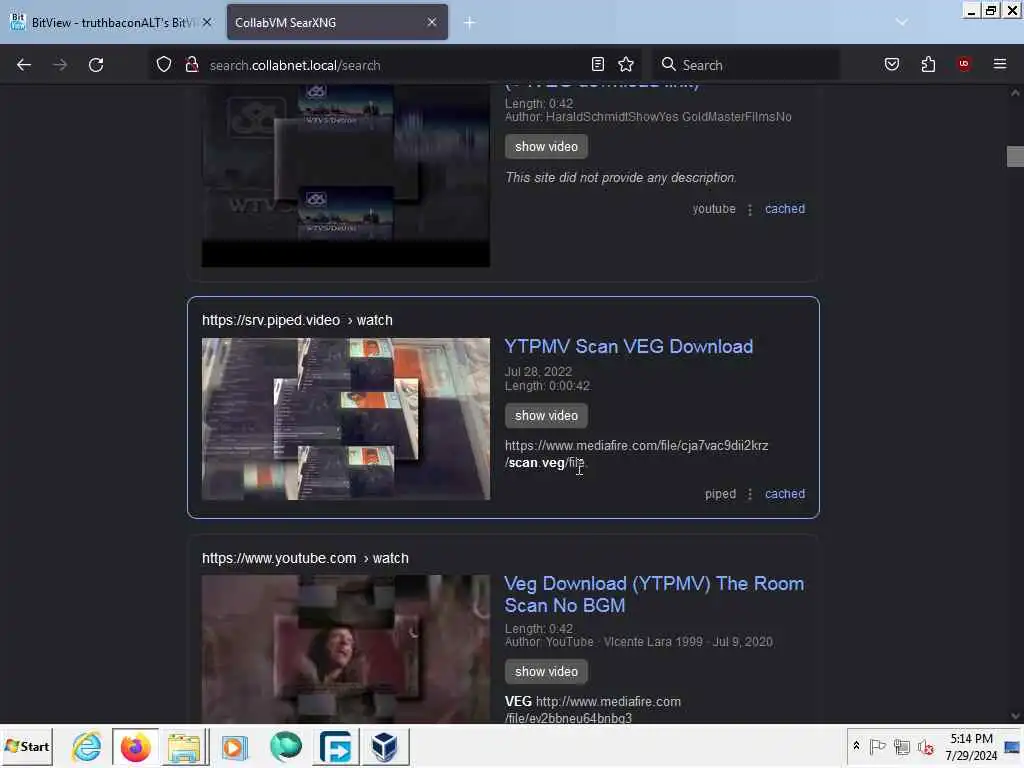Open the WTVS Detroit video thumbnail
The image size is (1024, 768).
[x=345, y=175]
